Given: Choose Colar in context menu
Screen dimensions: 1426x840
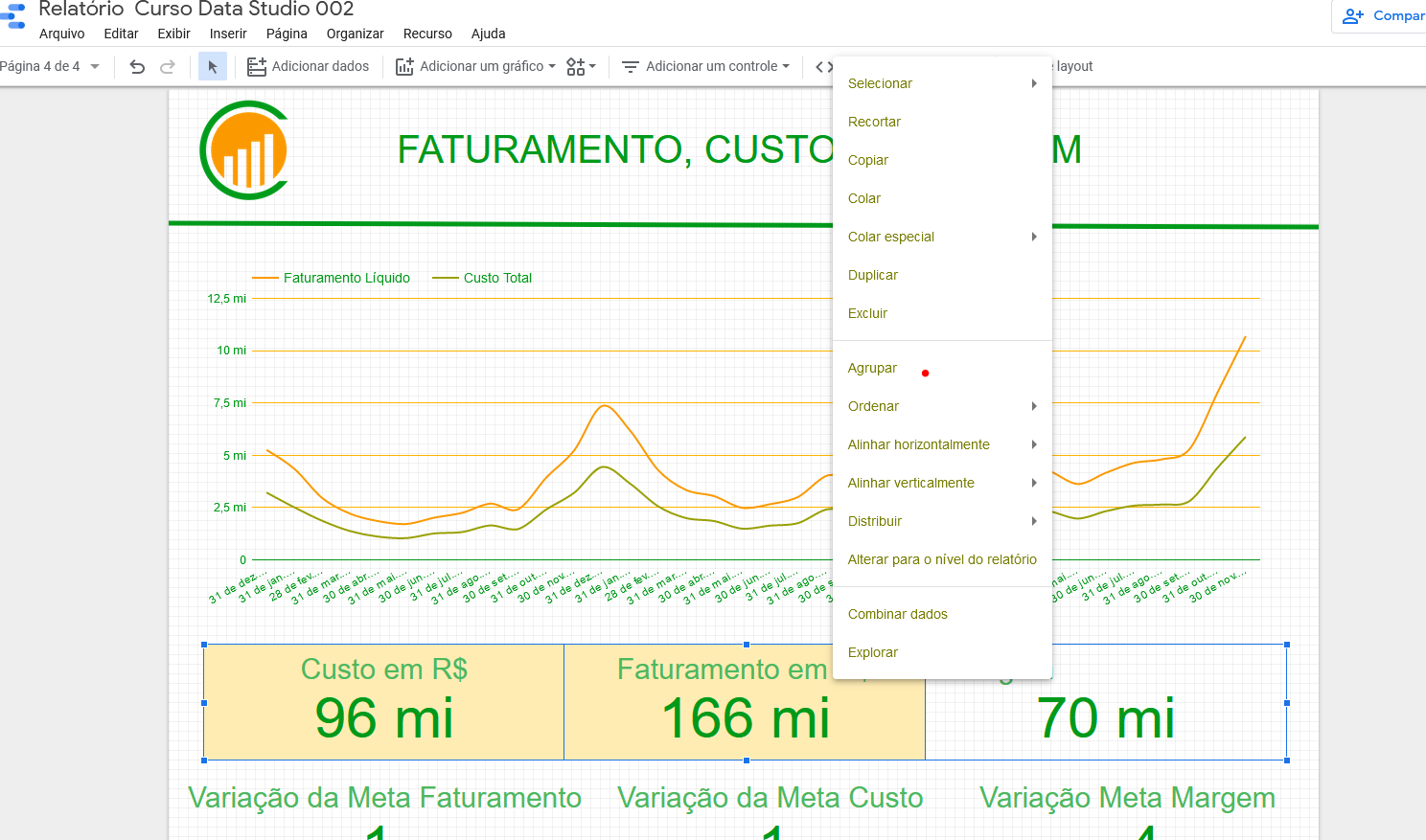Looking at the screenshot, I should coord(942,198).
